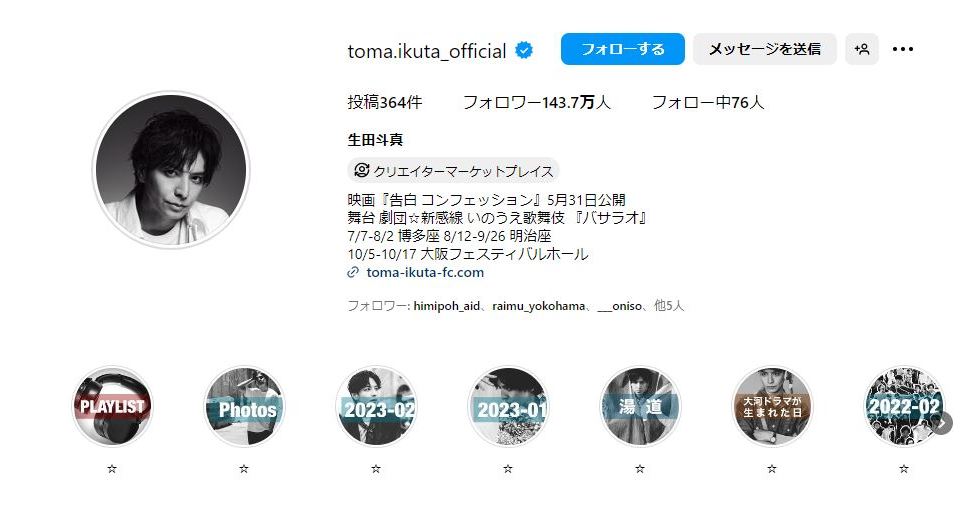
Task: Open the 2022-02 story highlight
Action: click(x=904, y=406)
